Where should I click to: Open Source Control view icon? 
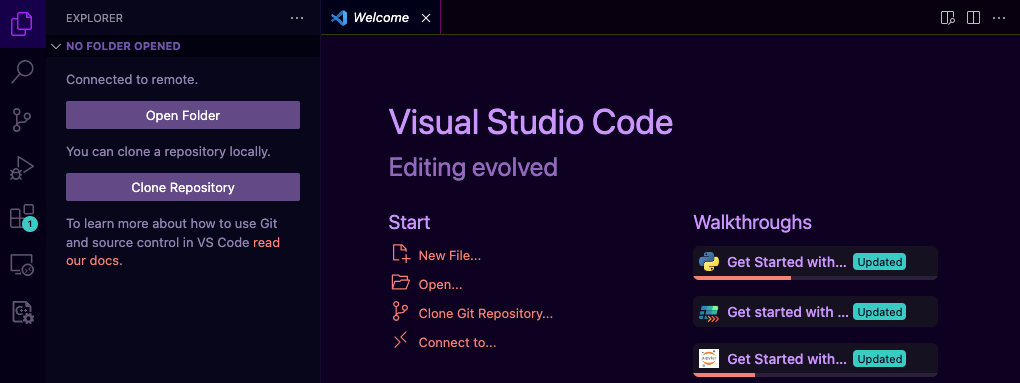[22, 120]
